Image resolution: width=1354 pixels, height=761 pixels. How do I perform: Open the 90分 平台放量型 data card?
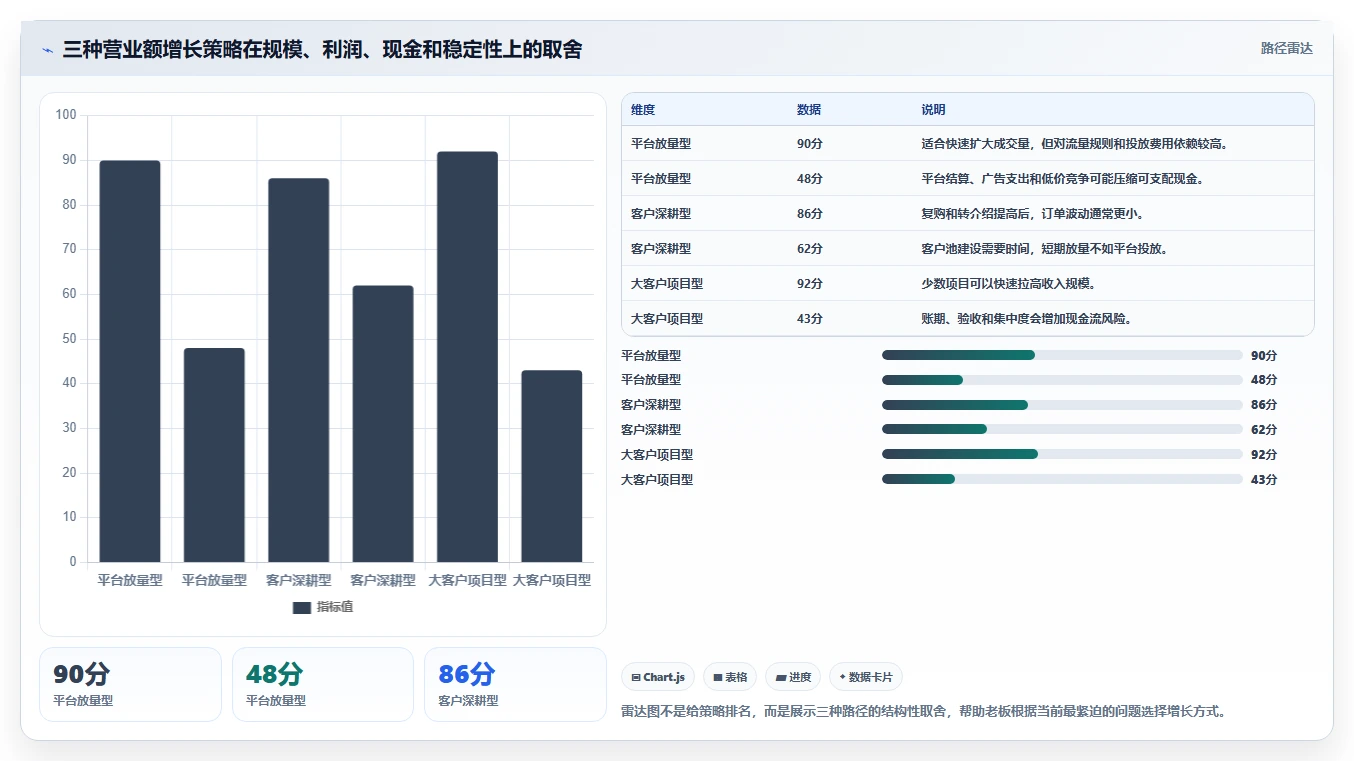130,684
